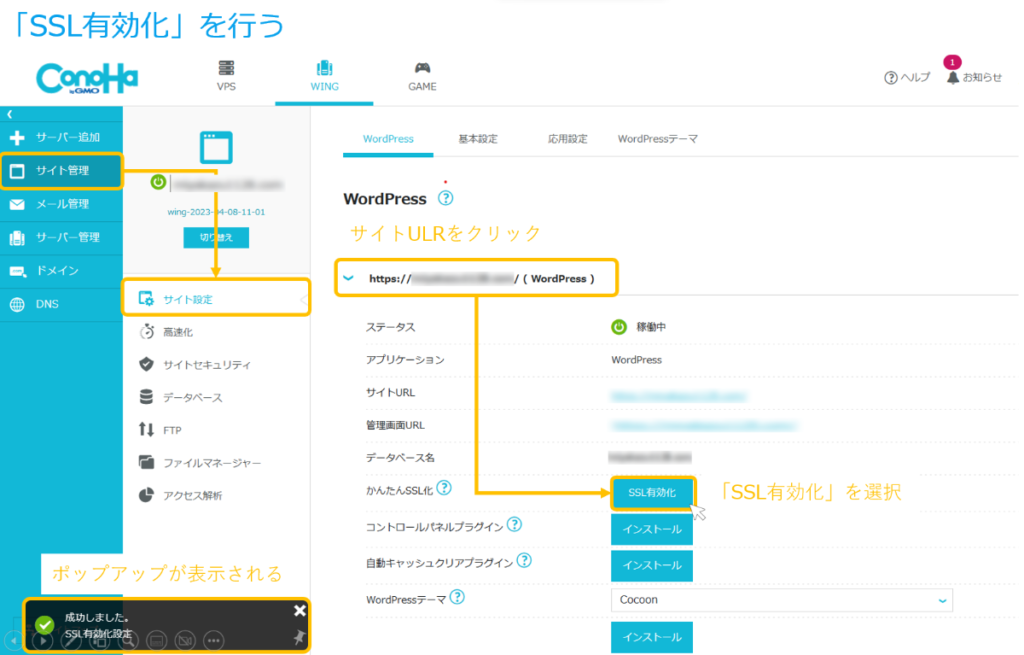Go to the next slide arrow
The image size is (1024, 655).
point(42,641)
